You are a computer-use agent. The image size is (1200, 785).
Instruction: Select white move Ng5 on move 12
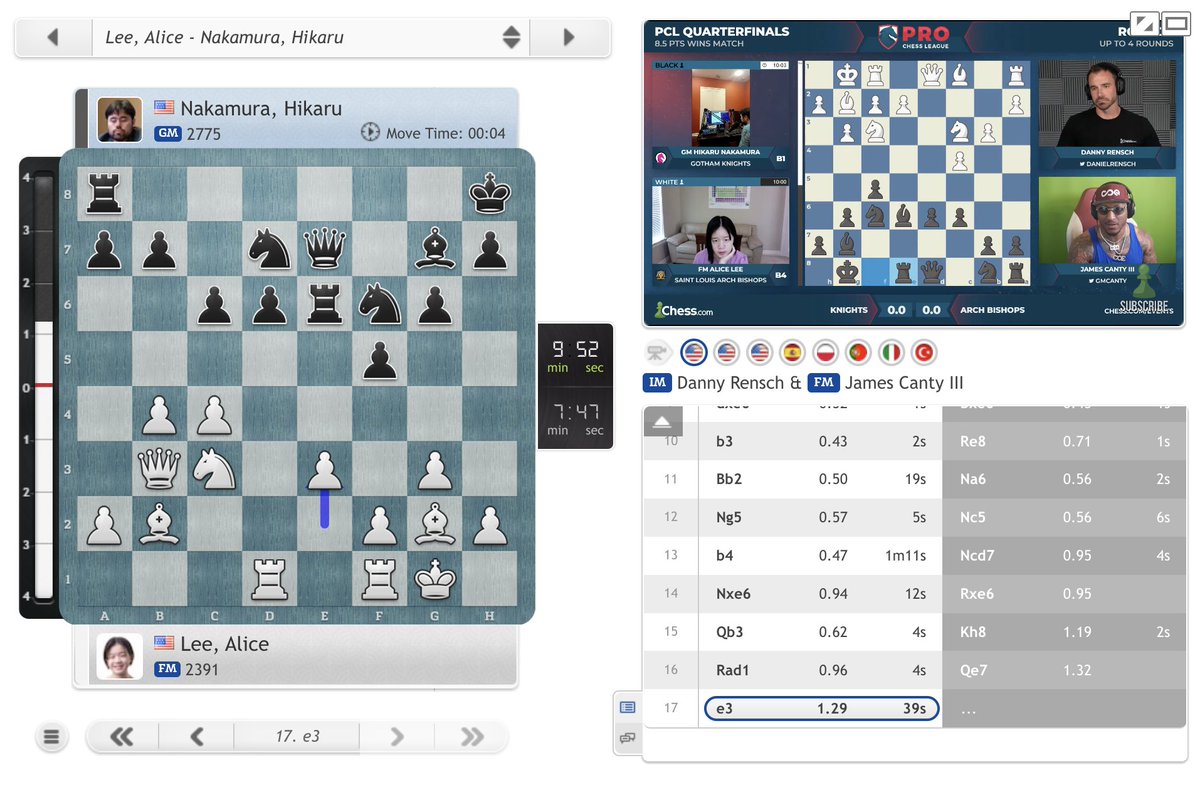822,517
